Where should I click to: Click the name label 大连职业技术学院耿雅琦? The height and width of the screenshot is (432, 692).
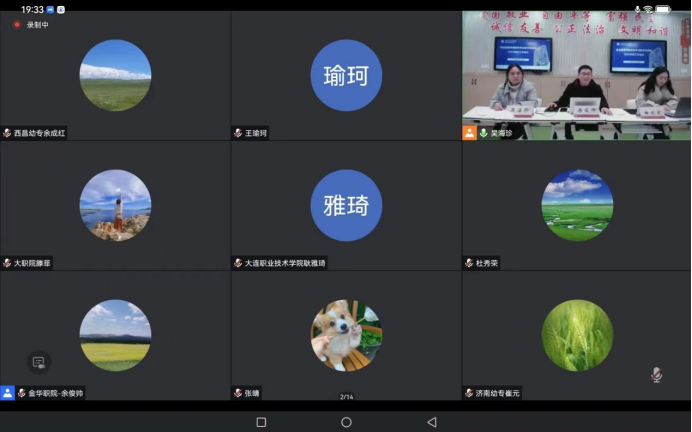[x=285, y=263]
